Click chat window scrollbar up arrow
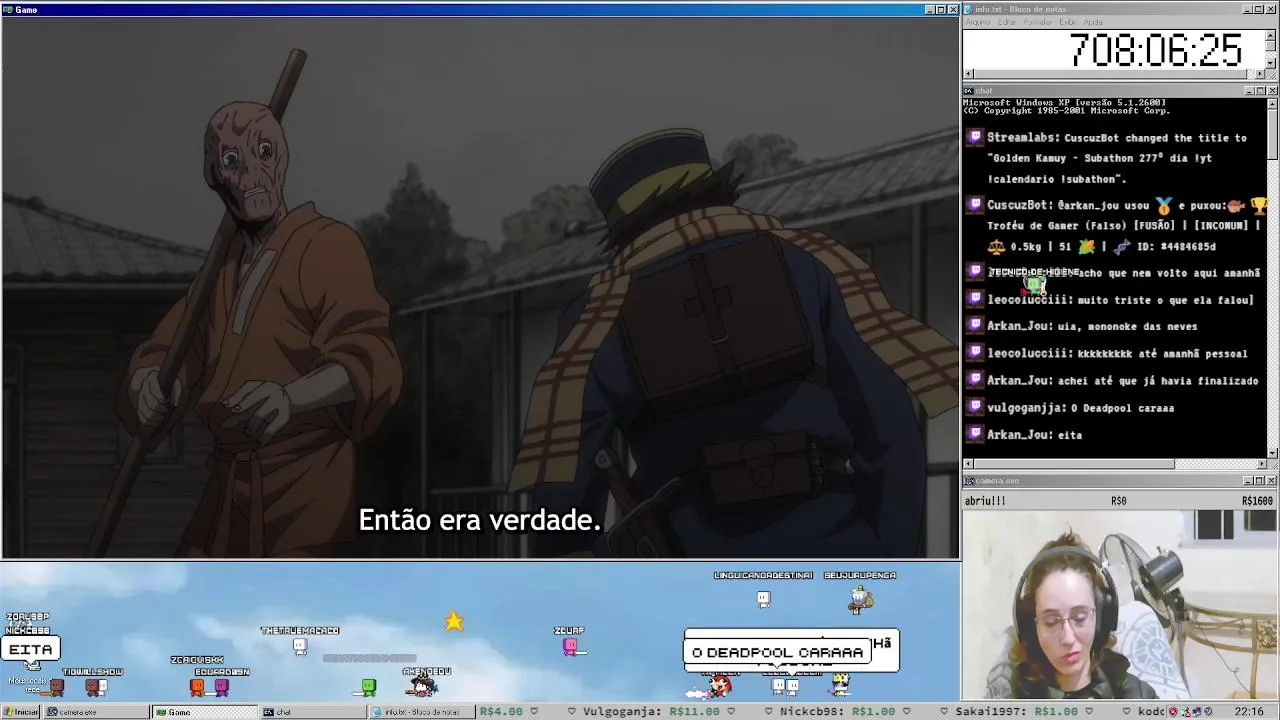The width and height of the screenshot is (1280, 720). [1271, 103]
